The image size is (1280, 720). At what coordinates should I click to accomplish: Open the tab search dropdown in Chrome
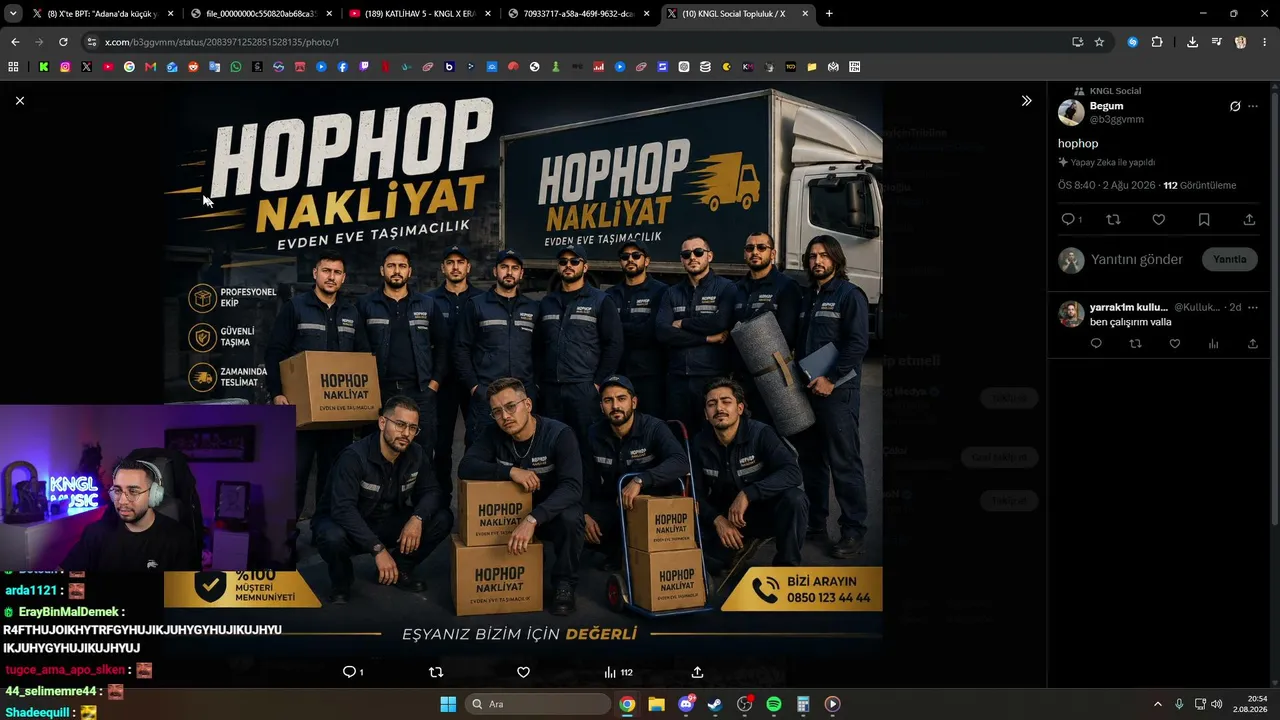coord(13,14)
